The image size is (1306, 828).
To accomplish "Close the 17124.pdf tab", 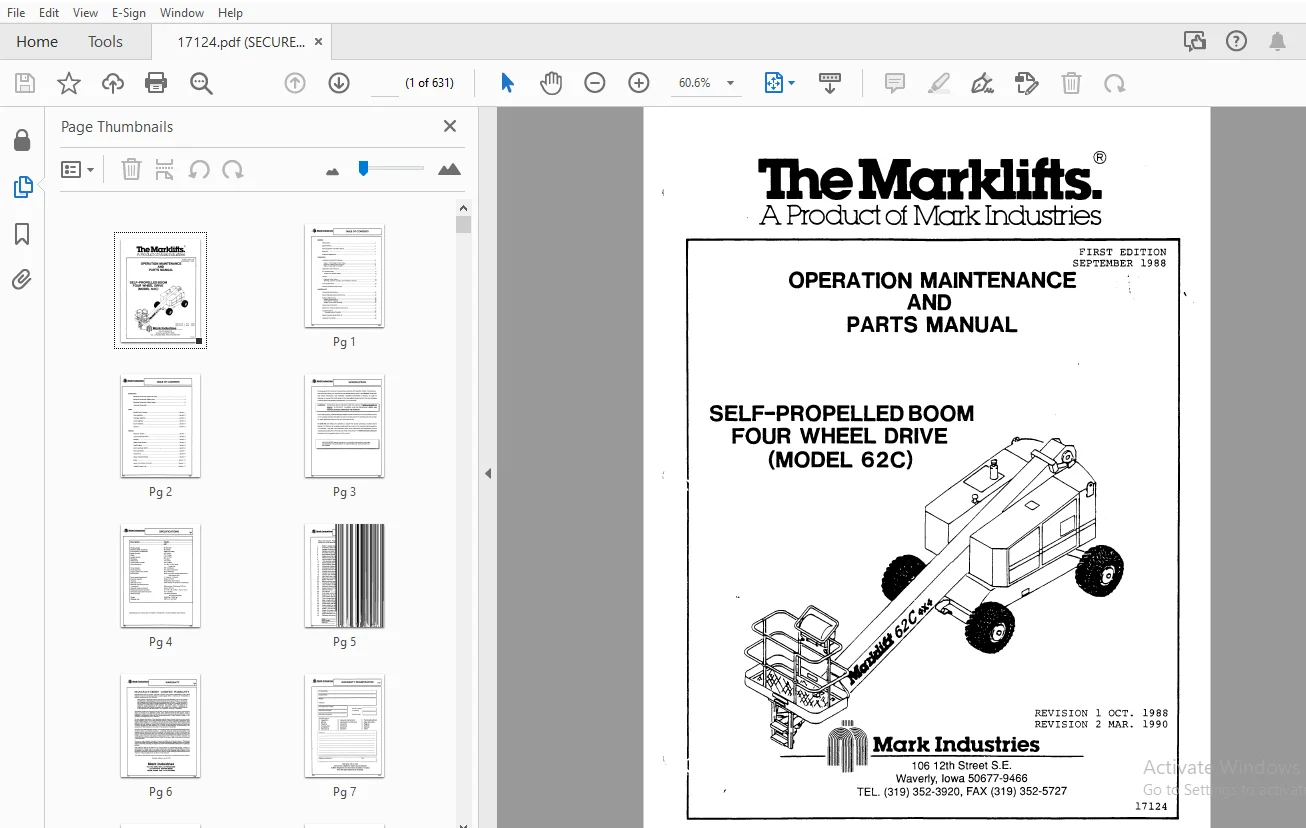I will point(319,41).
